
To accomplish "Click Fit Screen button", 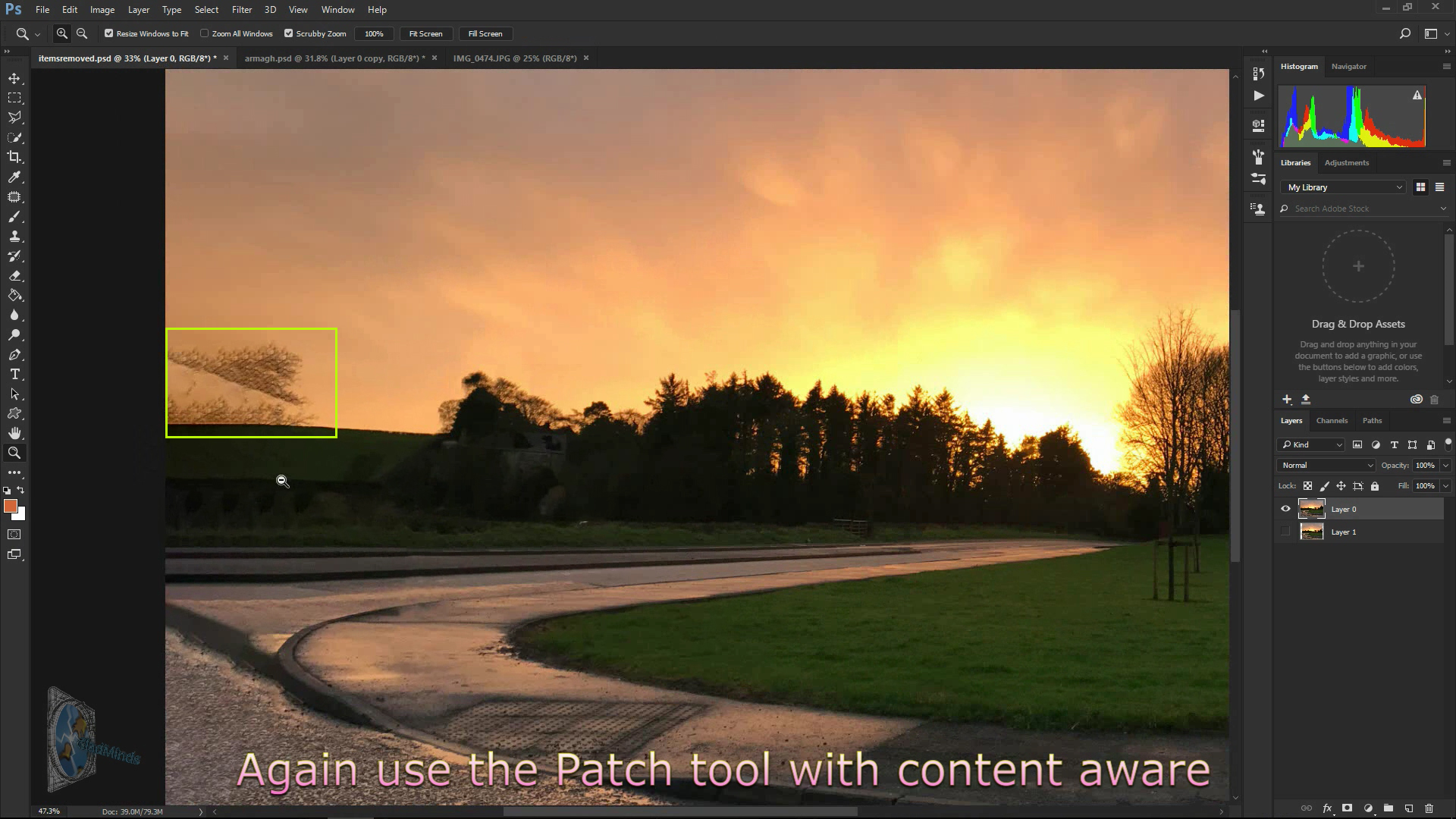I will 424,33.
